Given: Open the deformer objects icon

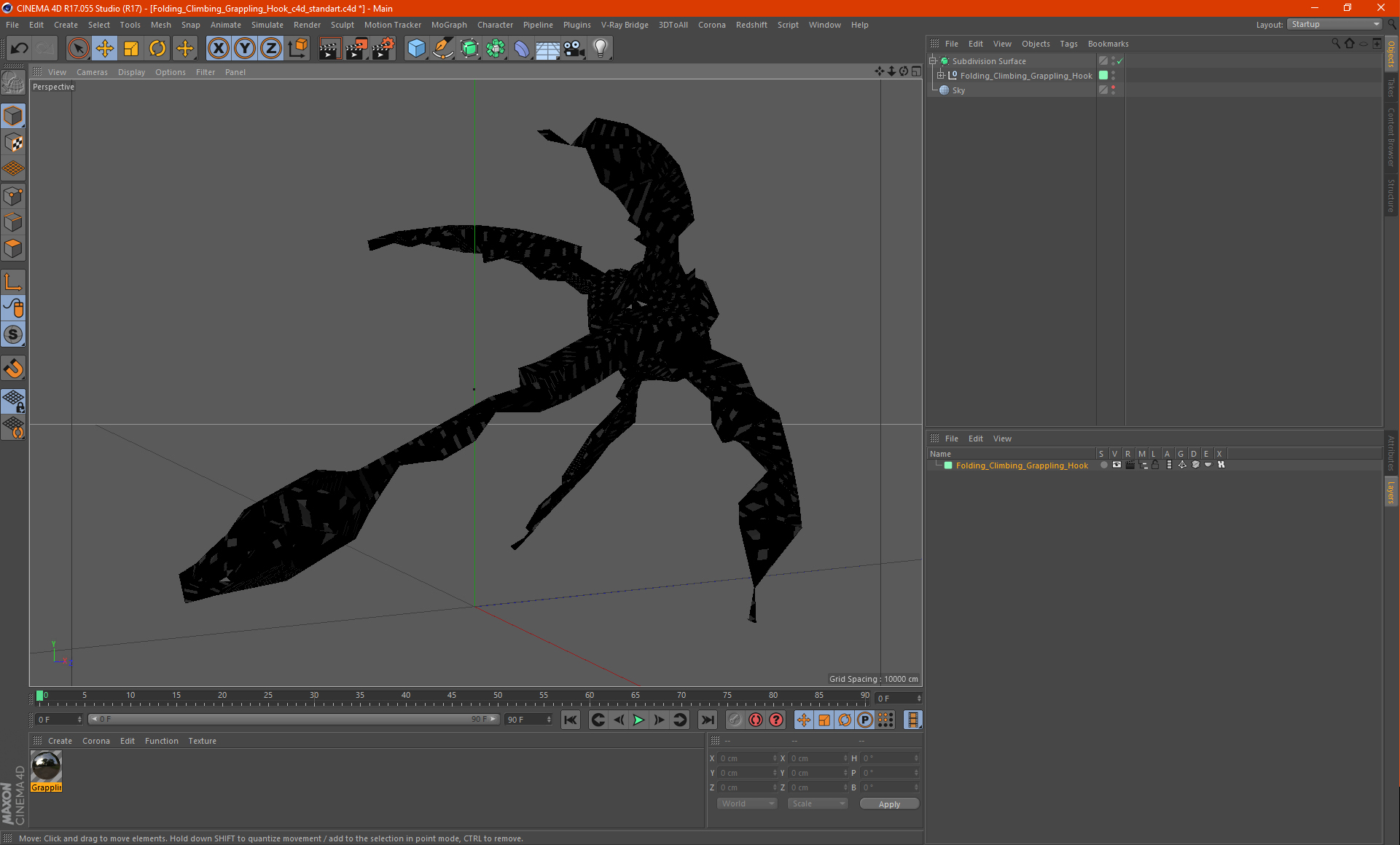Looking at the screenshot, I should click(522, 49).
